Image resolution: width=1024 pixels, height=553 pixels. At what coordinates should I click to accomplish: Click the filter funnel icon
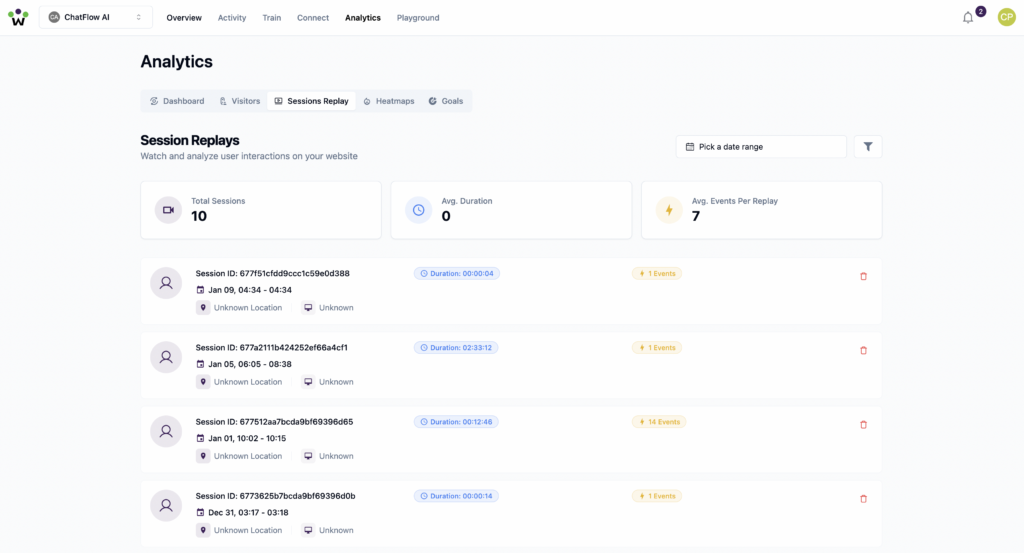click(867, 147)
